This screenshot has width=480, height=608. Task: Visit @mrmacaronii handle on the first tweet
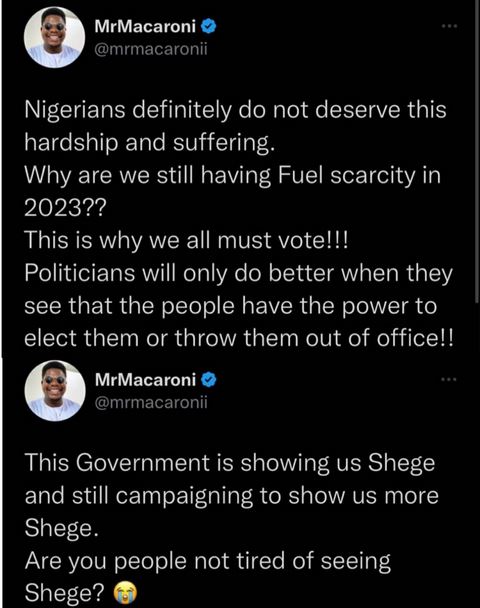[x=151, y=49]
